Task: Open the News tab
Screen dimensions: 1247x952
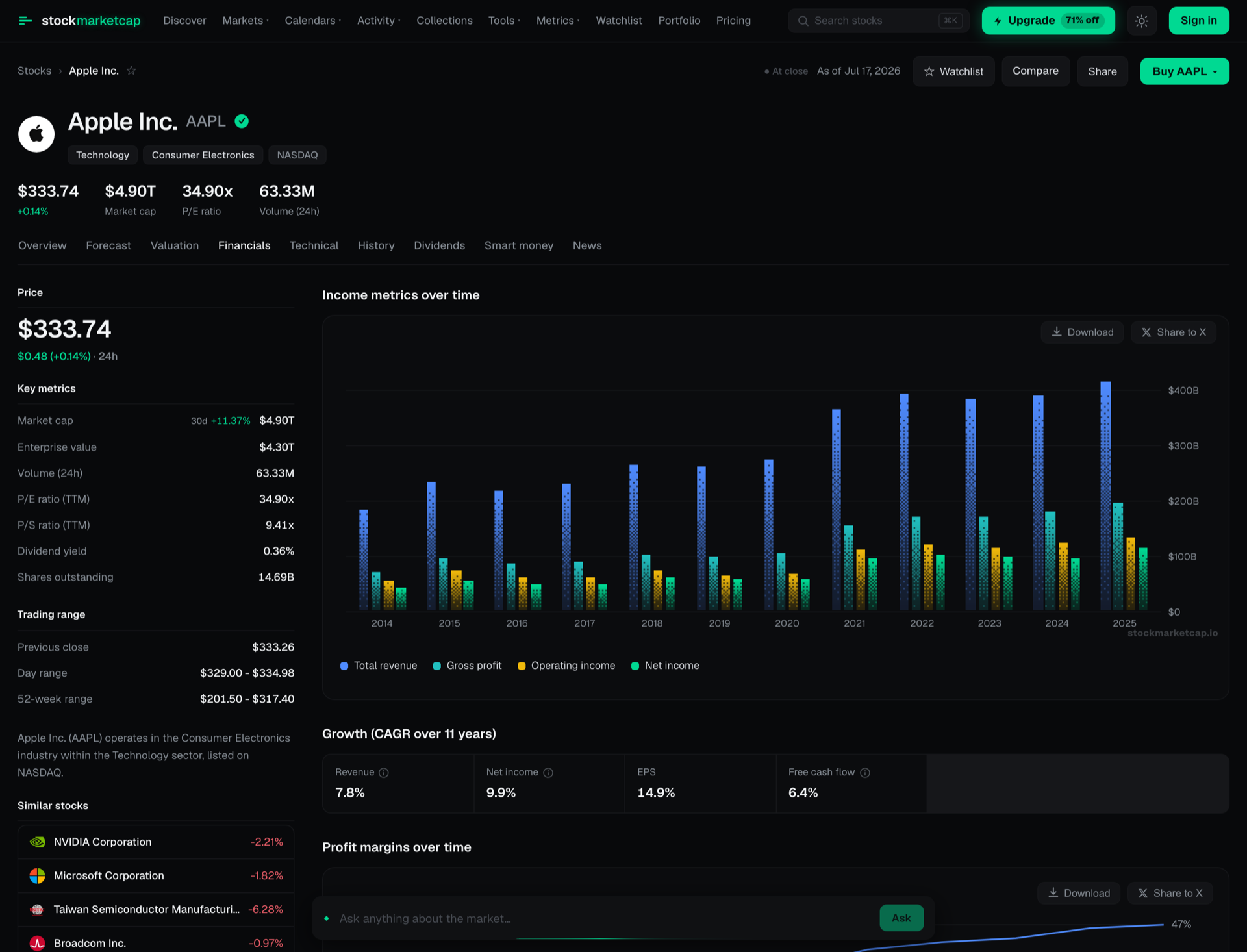Action: click(587, 245)
